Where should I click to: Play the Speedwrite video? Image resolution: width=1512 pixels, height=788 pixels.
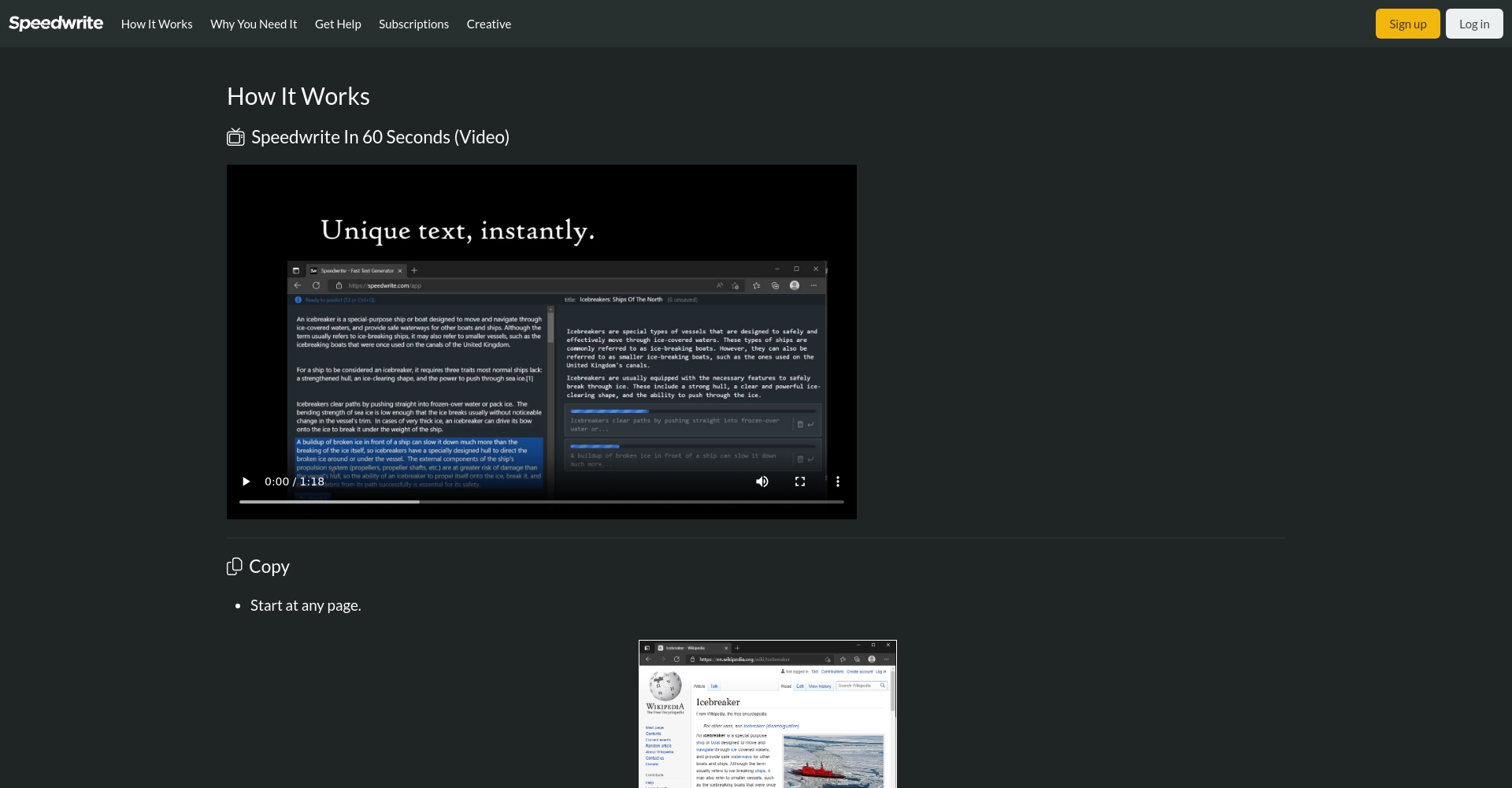246,481
